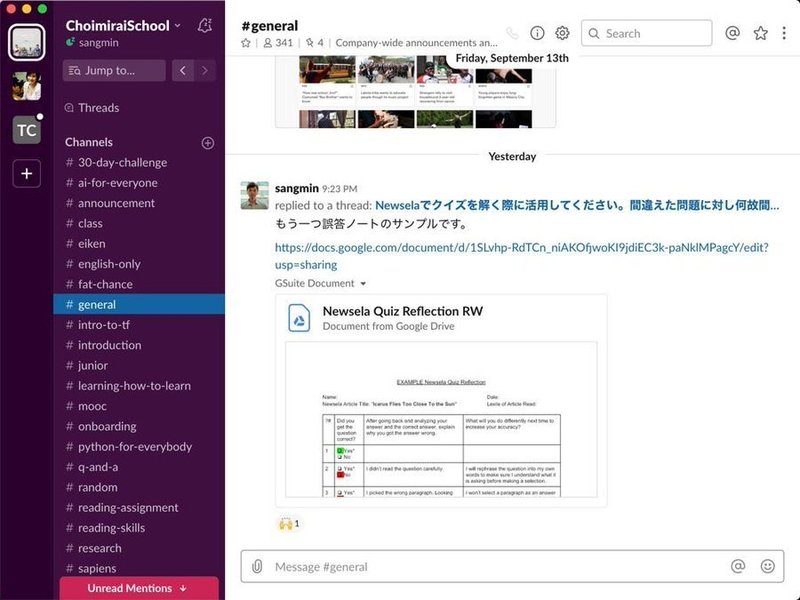Open mooc channel
Viewport: 800px width, 600px height.
139,406
